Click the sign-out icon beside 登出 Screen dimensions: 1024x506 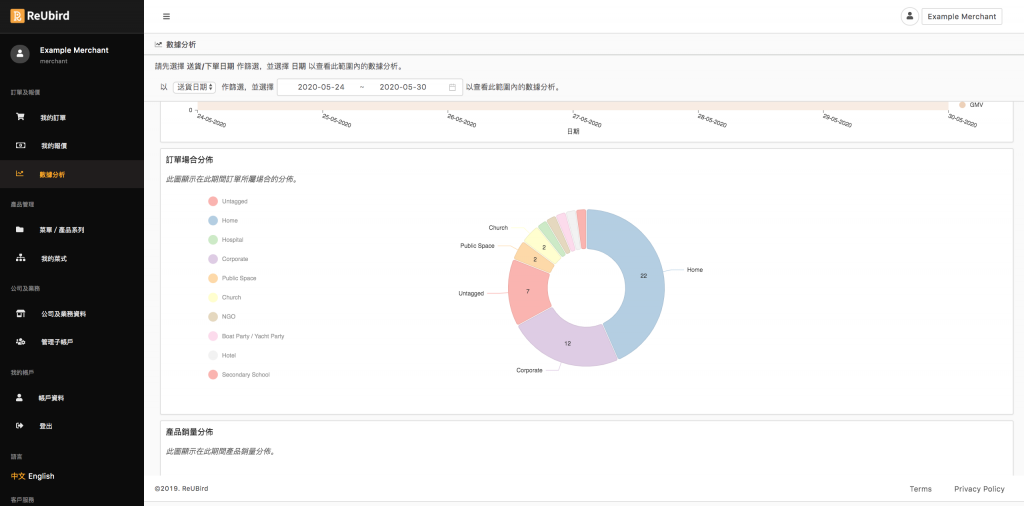pyautogui.click(x=20, y=426)
